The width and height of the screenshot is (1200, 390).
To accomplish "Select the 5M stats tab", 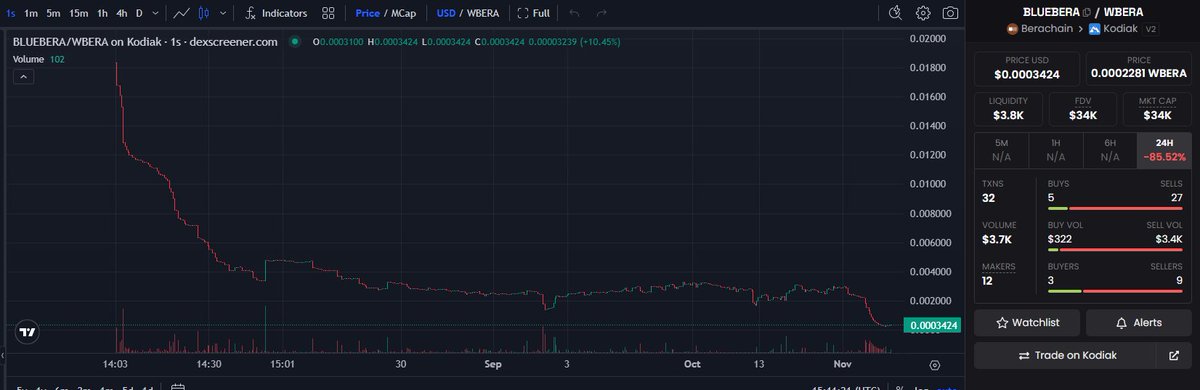I will tap(1002, 151).
